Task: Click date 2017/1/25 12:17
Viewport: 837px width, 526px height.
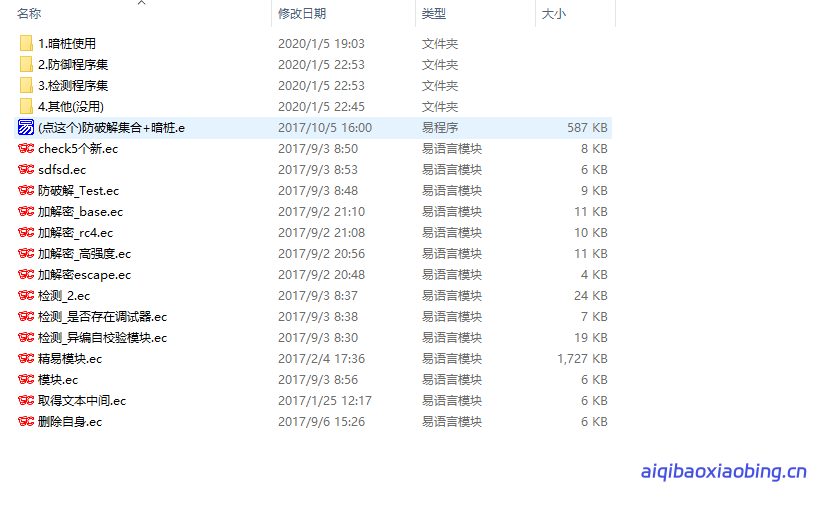Action: [x=325, y=401]
